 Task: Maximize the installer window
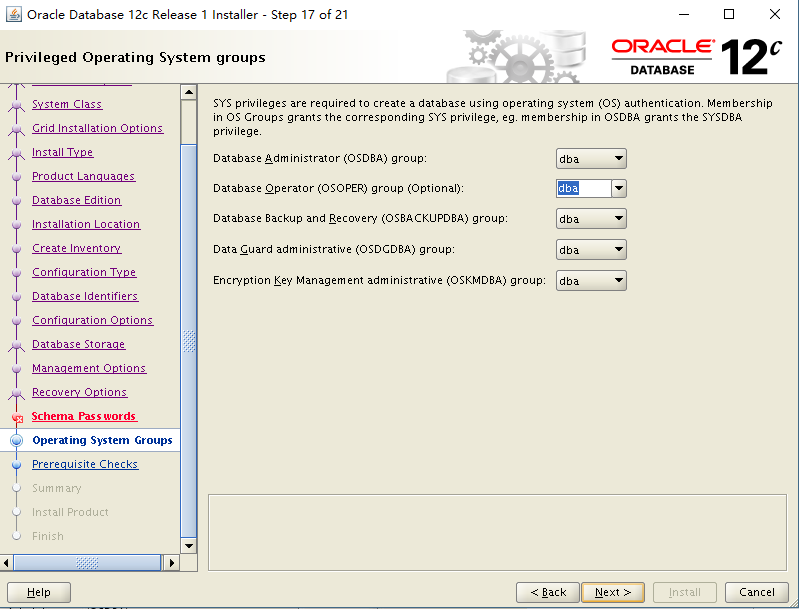[x=729, y=14]
